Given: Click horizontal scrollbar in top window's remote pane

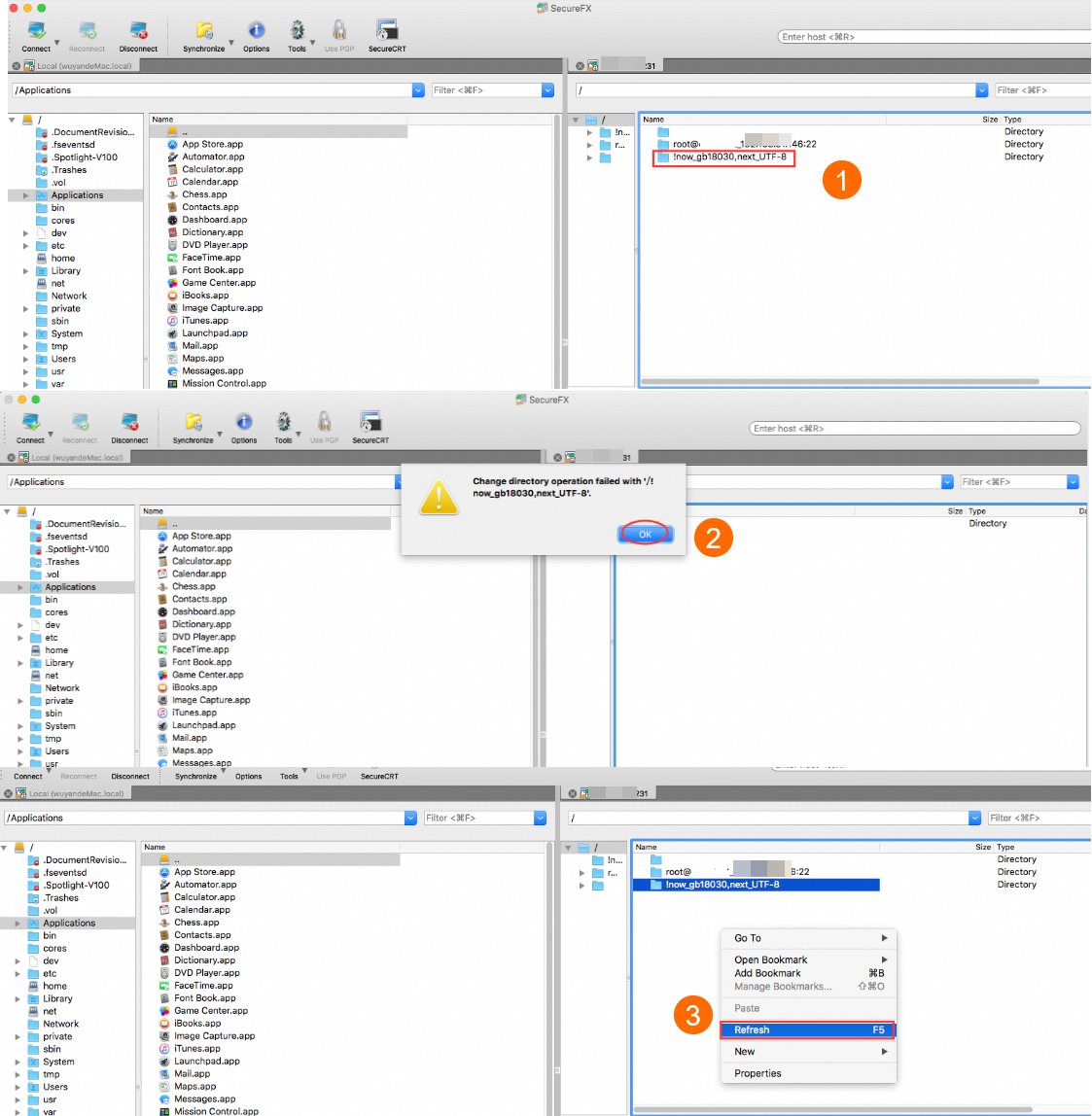Looking at the screenshot, I should (x=840, y=381).
